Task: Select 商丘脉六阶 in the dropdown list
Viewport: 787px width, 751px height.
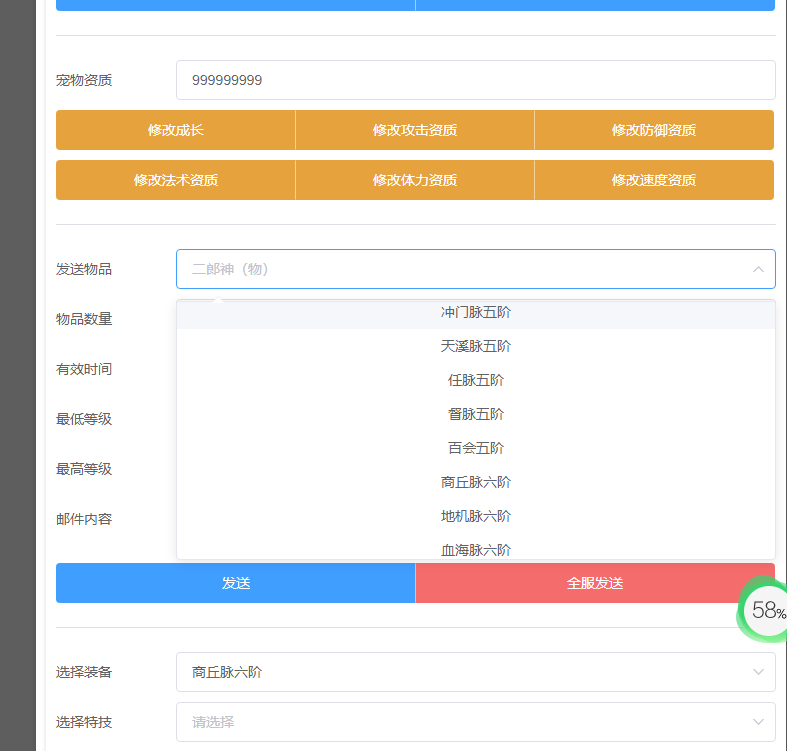Action: (x=475, y=482)
